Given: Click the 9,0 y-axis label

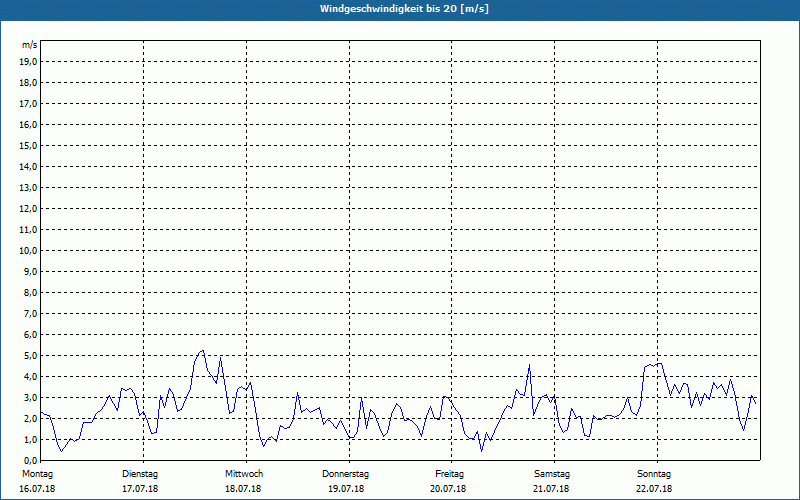Looking at the screenshot, I should click(31, 271).
